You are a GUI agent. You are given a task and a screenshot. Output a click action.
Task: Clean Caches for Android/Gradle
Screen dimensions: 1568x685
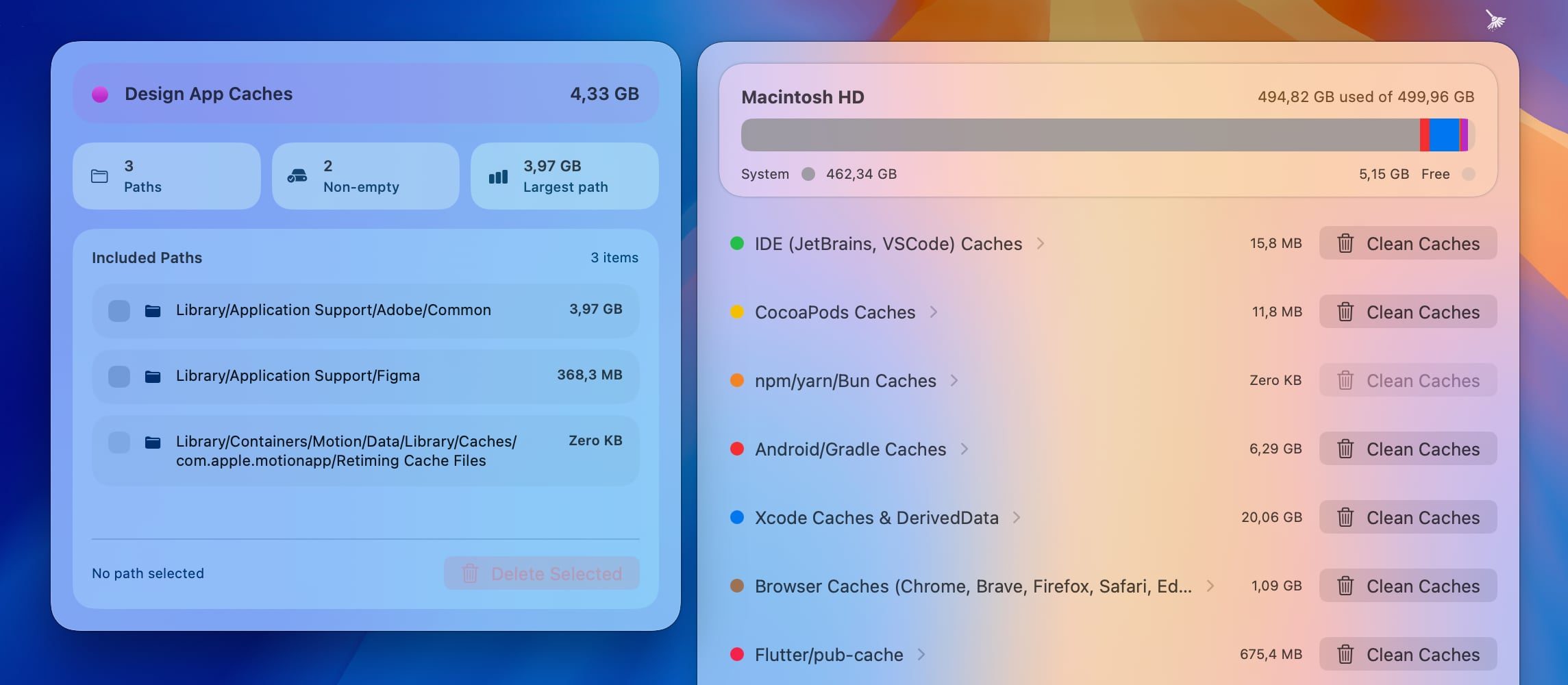coord(1408,449)
